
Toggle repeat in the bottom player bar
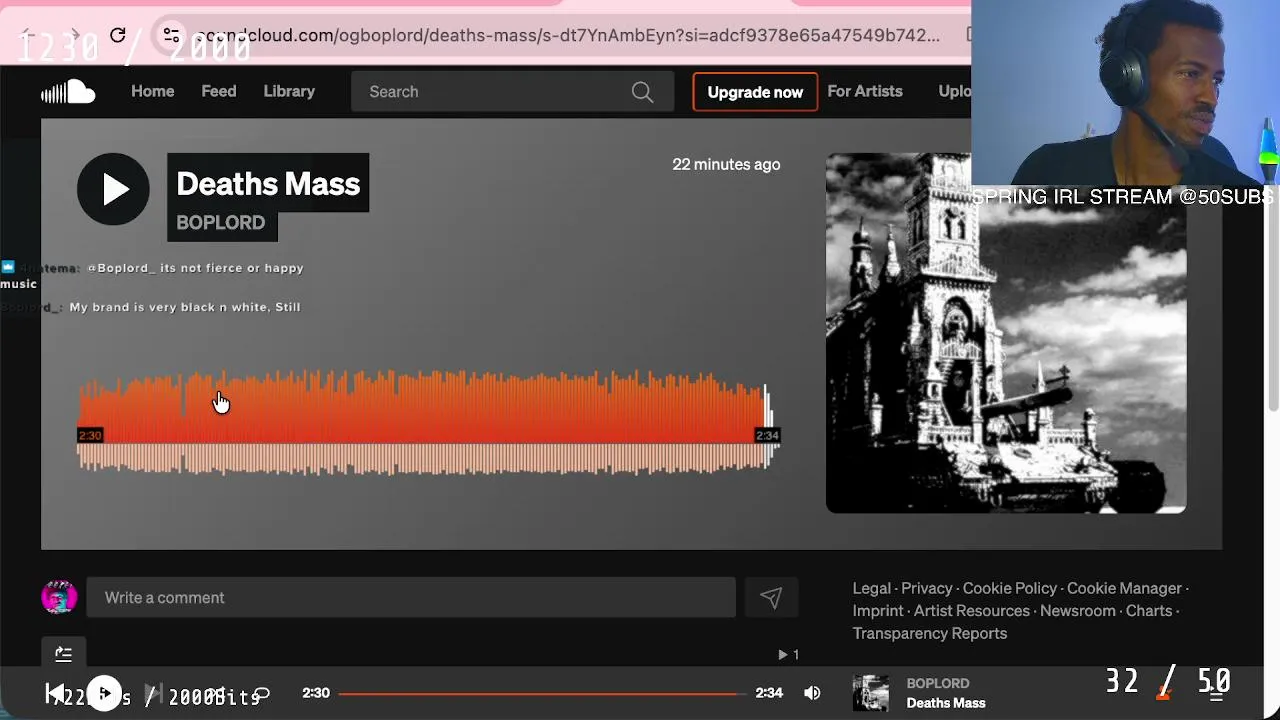[x=262, y=693]
